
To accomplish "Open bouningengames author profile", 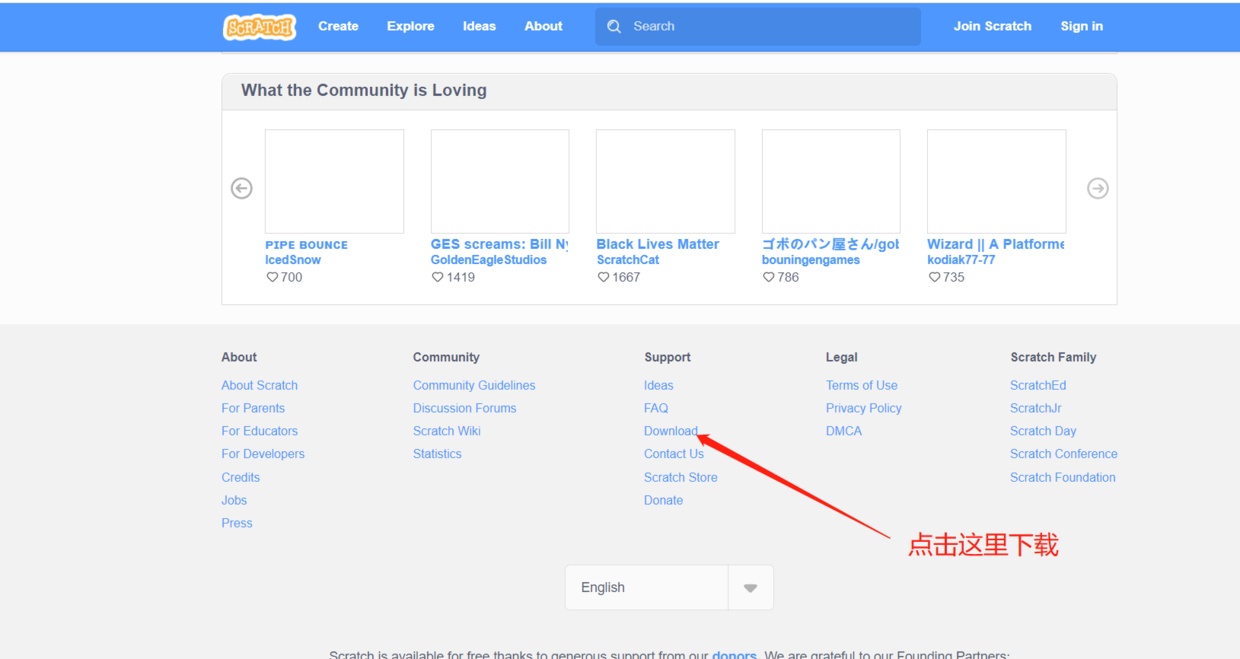I will pos(811,260).
